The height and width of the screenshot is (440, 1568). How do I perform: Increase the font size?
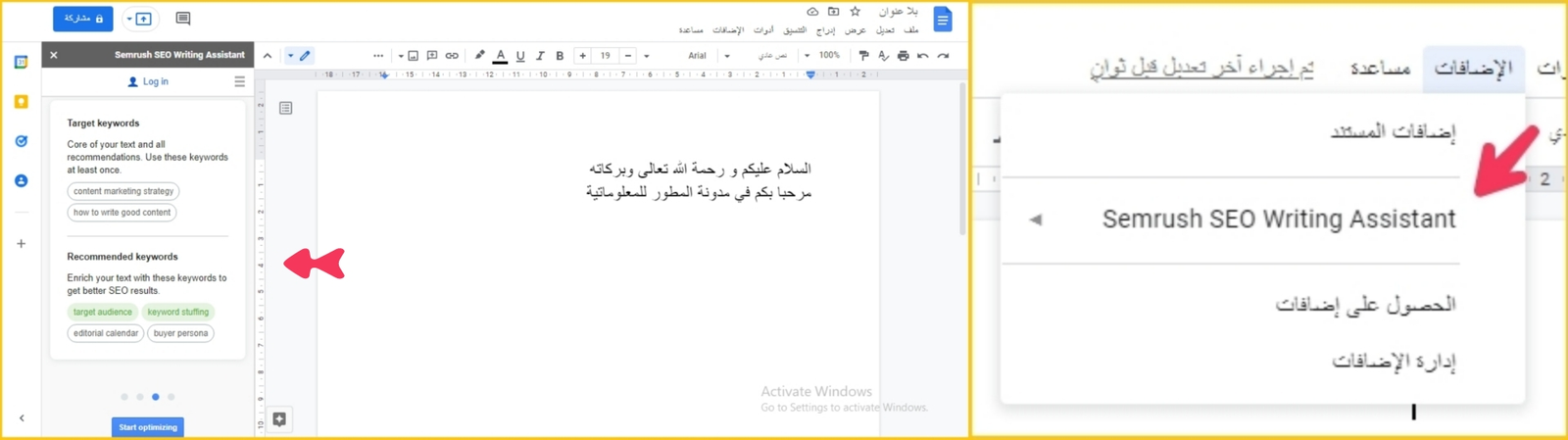[x=582, y=56]
